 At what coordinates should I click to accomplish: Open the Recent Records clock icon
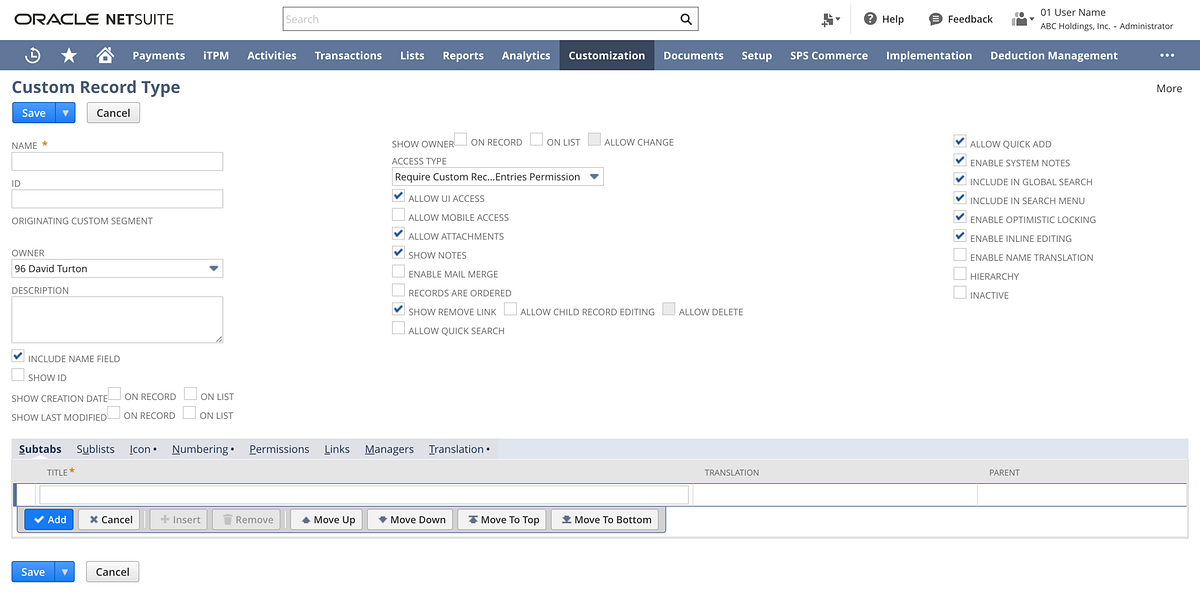(31, 55)
